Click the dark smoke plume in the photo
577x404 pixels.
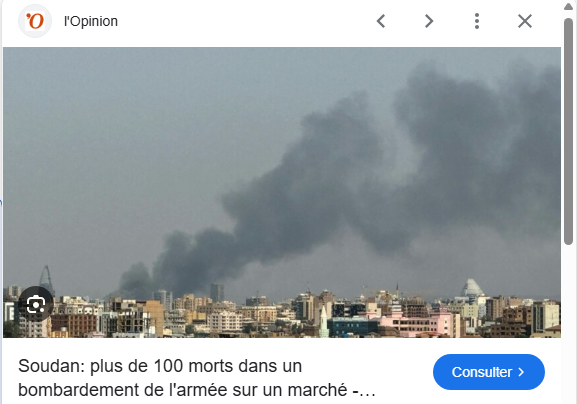pos(368,177)
